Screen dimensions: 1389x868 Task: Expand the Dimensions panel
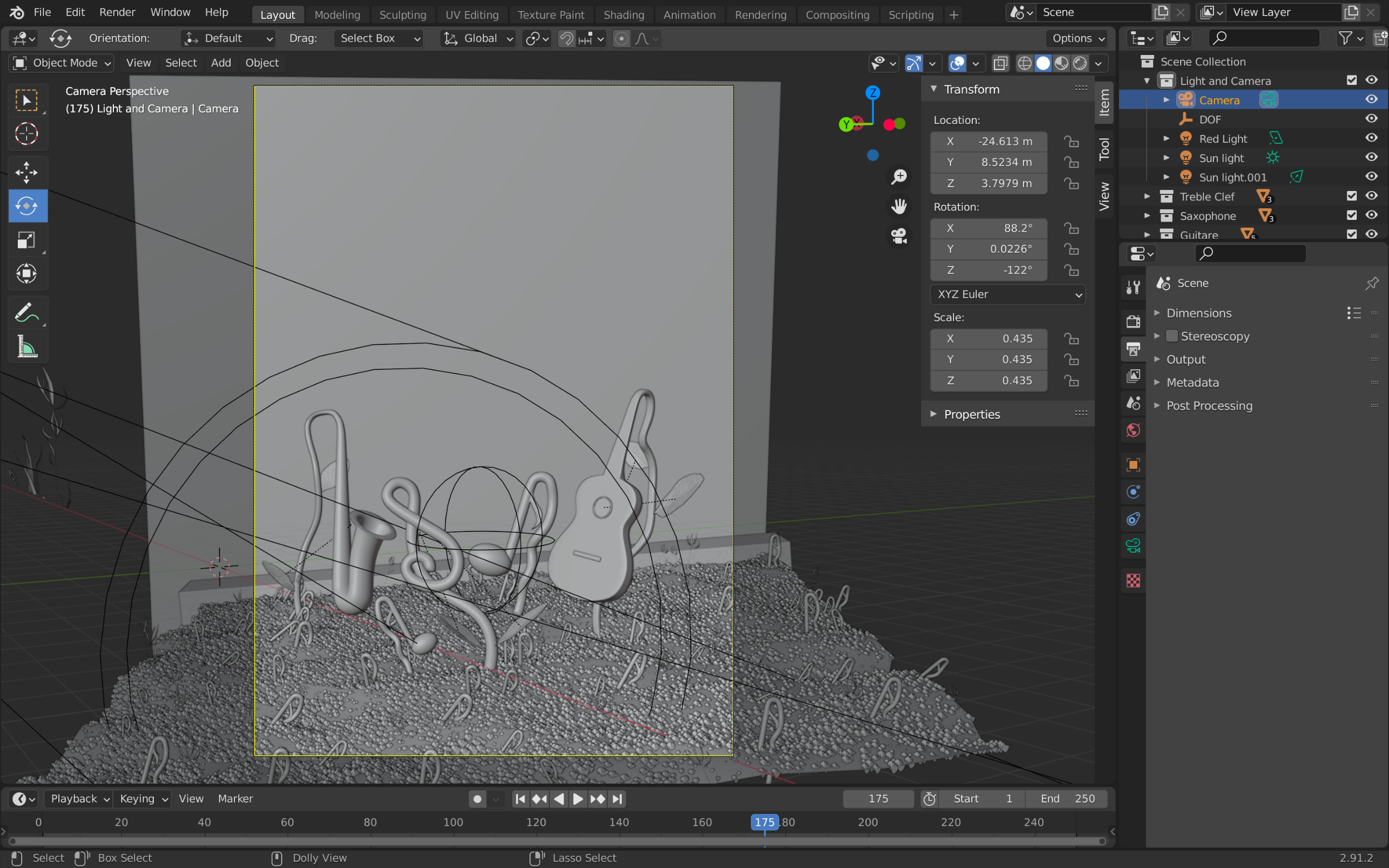click(x=1198, y=313)
